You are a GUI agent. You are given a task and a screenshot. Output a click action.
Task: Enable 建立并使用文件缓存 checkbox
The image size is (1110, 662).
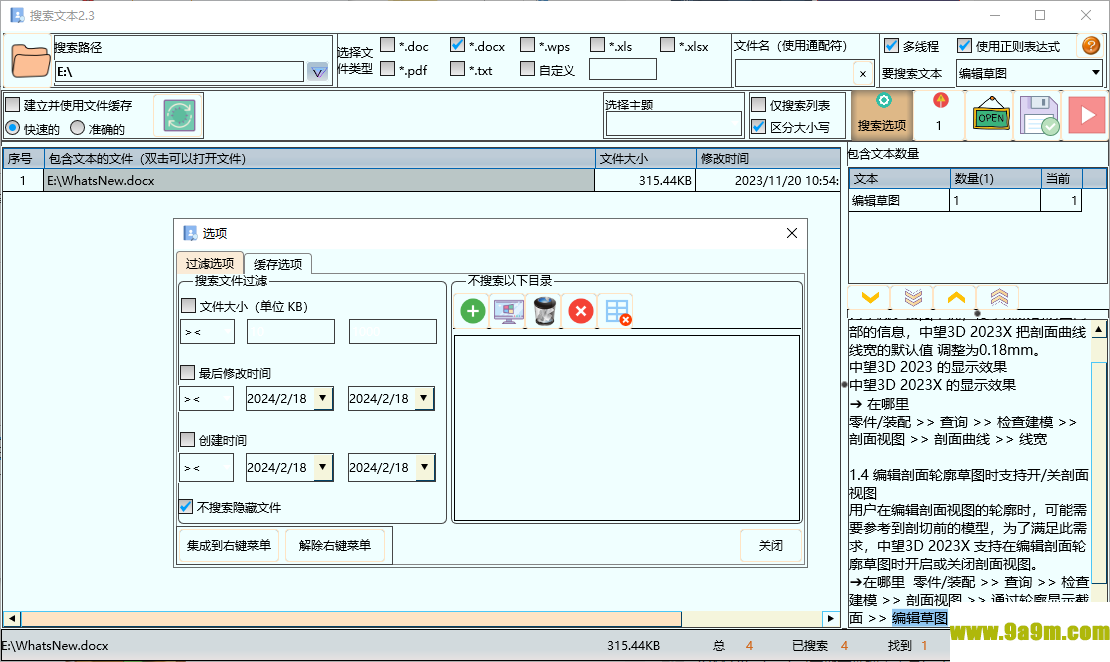click(13, 105)
